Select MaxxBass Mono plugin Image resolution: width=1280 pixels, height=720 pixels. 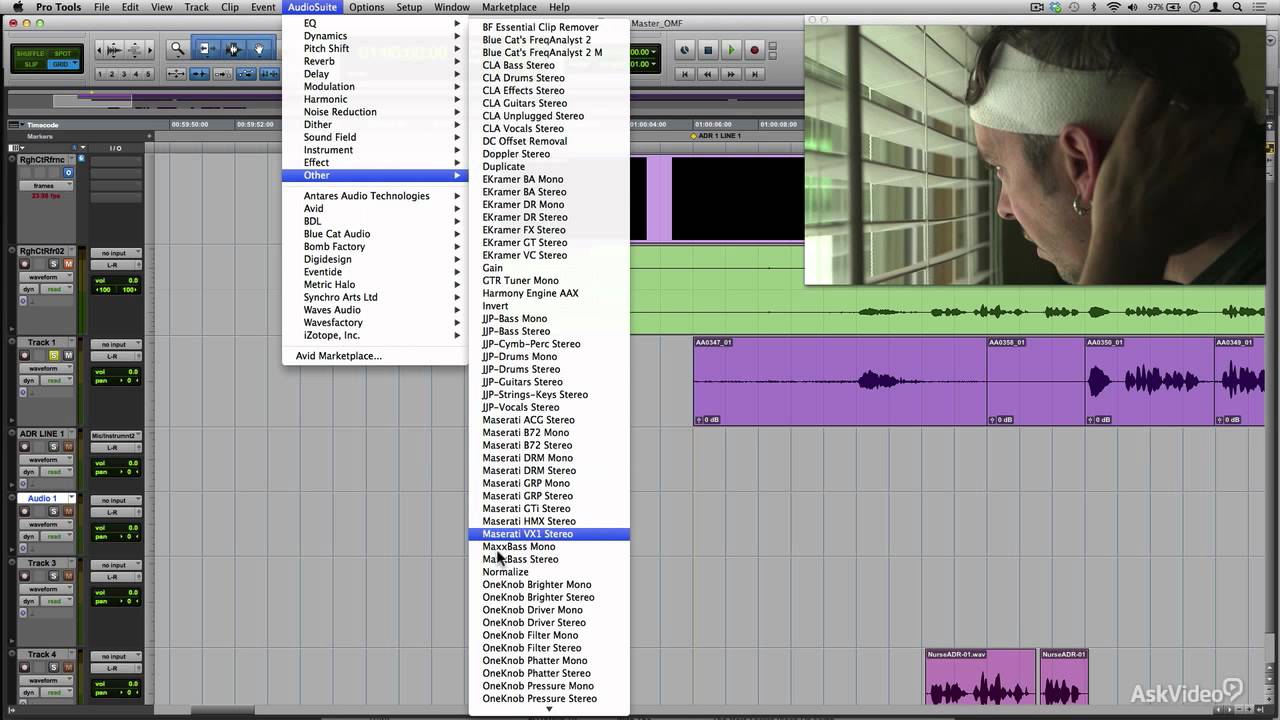(x=549, y=547)
